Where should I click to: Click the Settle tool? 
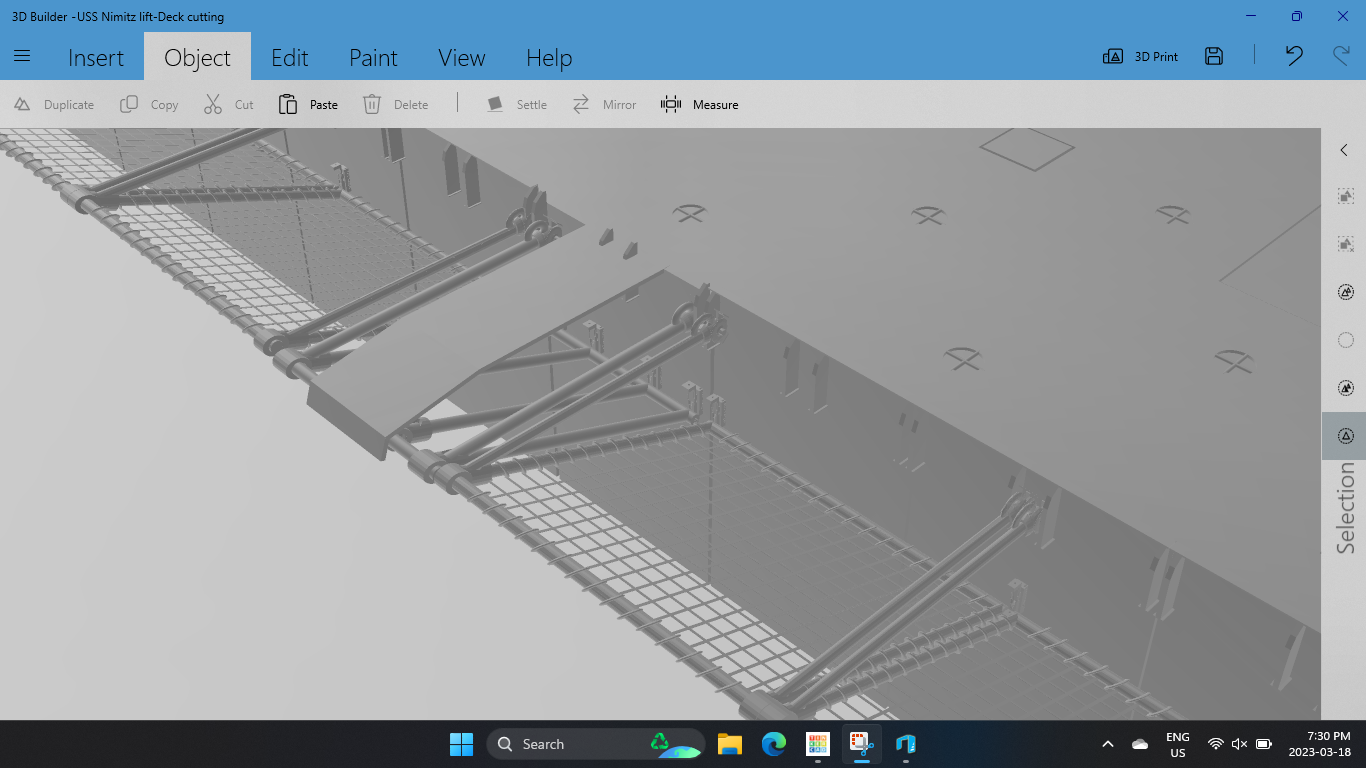click(x=516, y=104)
